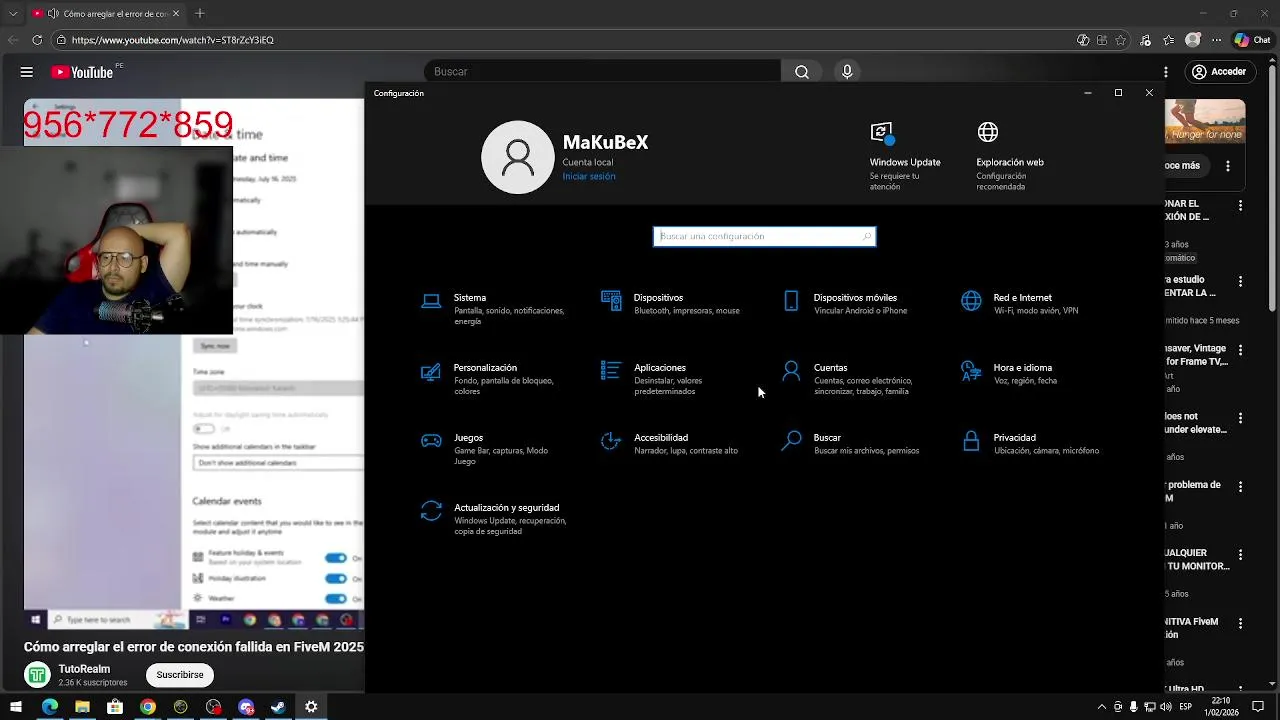Screen dimensions: 1280x720
Task: Click the Acceder sign-in button
Action: tap(1219, 72)
